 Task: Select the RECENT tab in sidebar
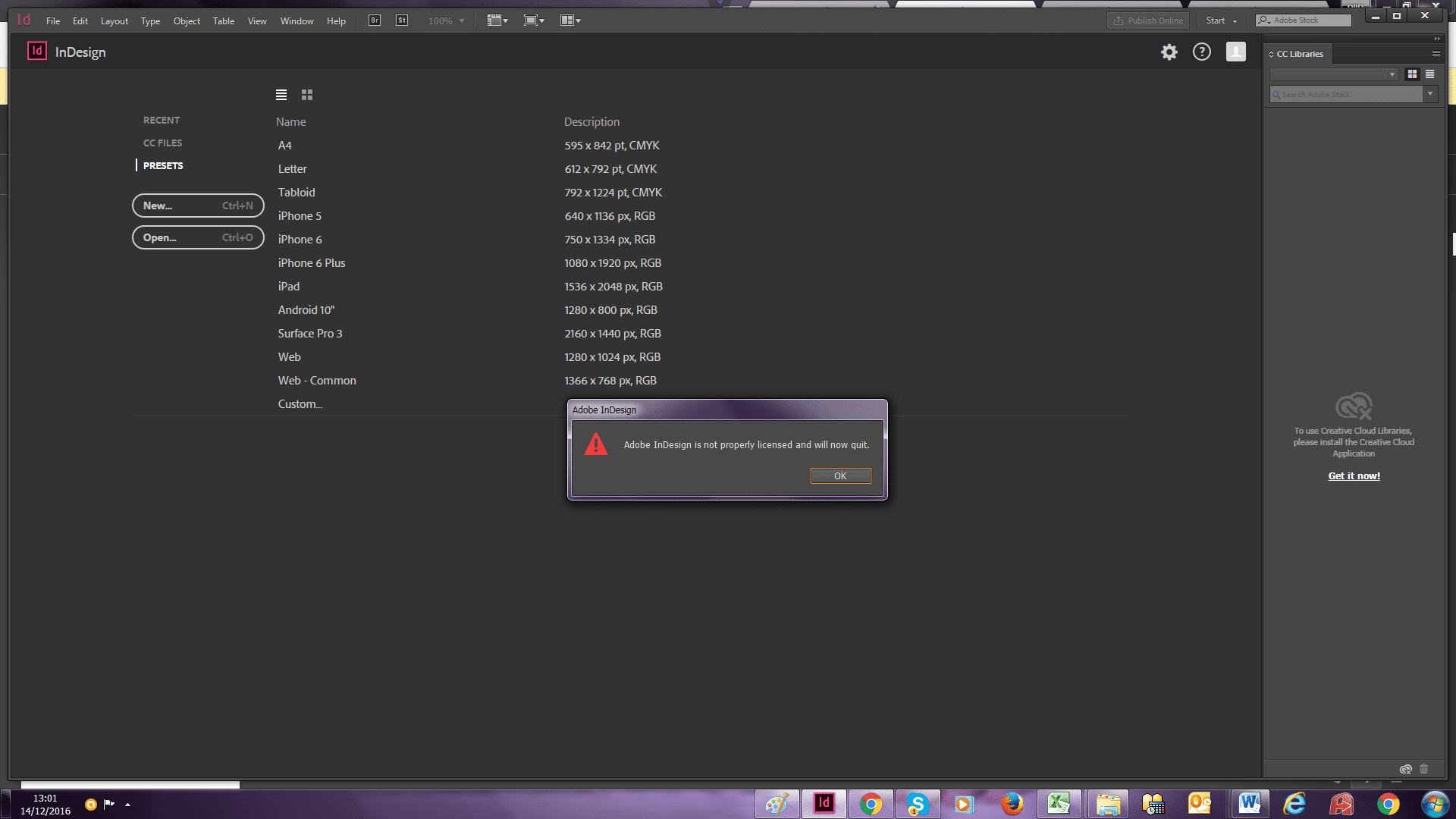(x=162, y=121)
